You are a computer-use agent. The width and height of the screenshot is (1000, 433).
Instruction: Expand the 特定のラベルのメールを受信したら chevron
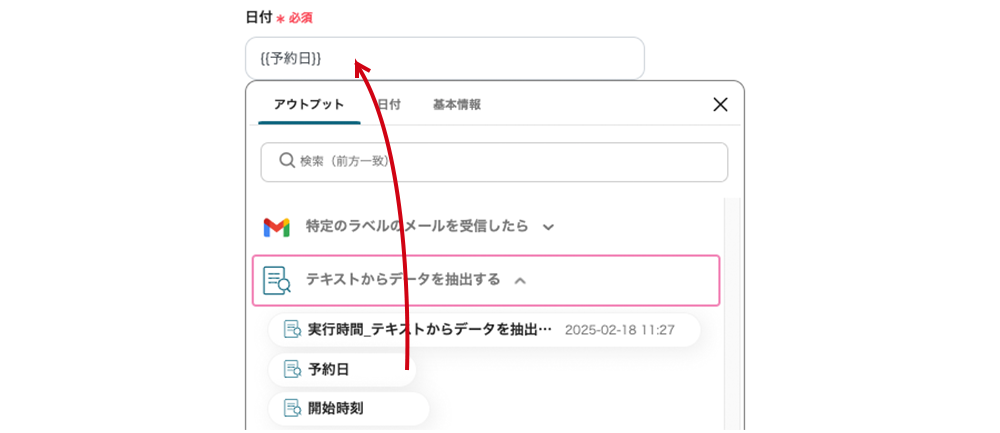point(548,227)
